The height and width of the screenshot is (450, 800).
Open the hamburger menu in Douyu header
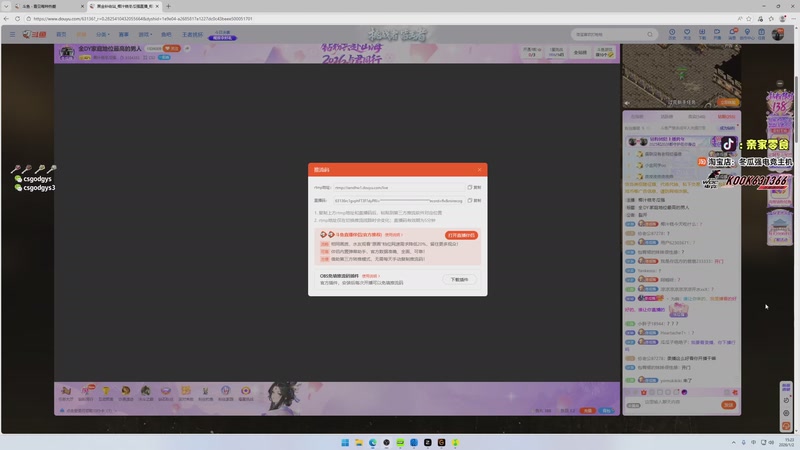click(x=12, y=34)
